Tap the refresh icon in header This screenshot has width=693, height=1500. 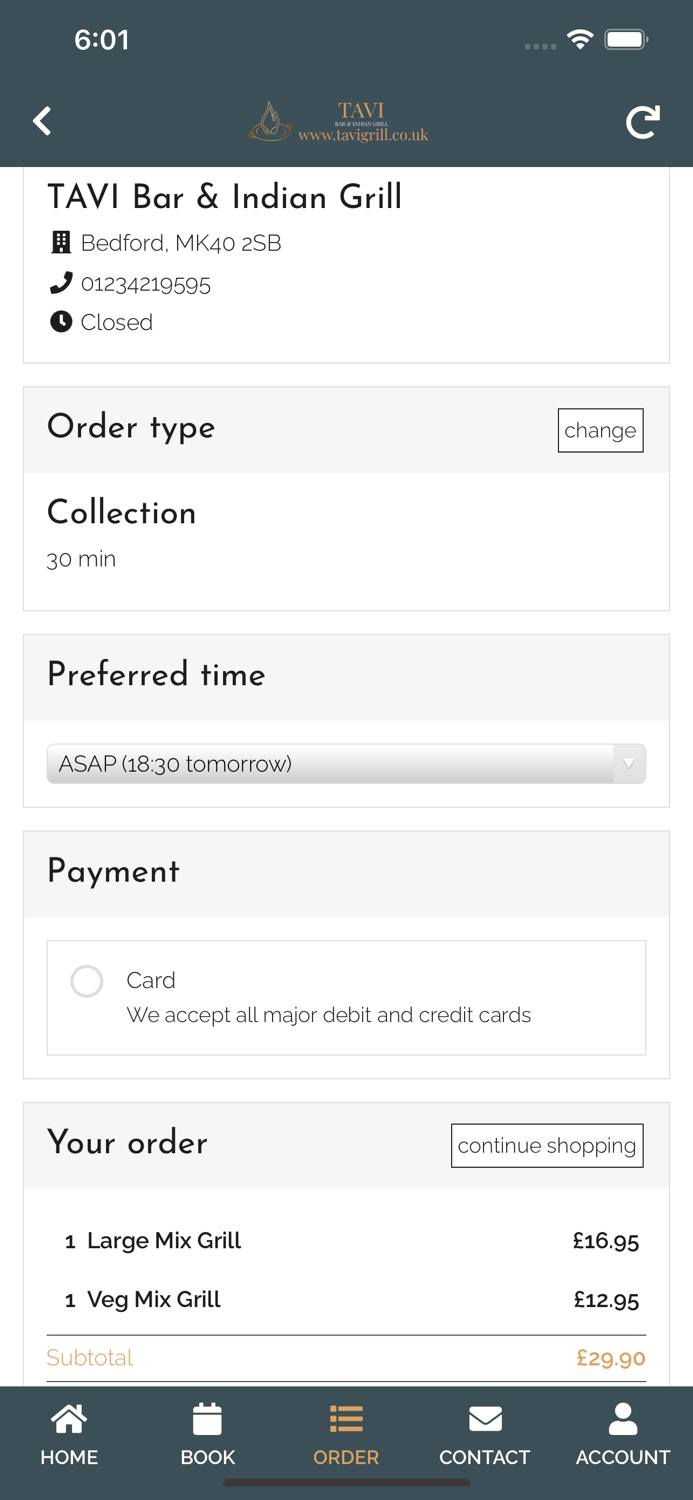pos(642,121)
